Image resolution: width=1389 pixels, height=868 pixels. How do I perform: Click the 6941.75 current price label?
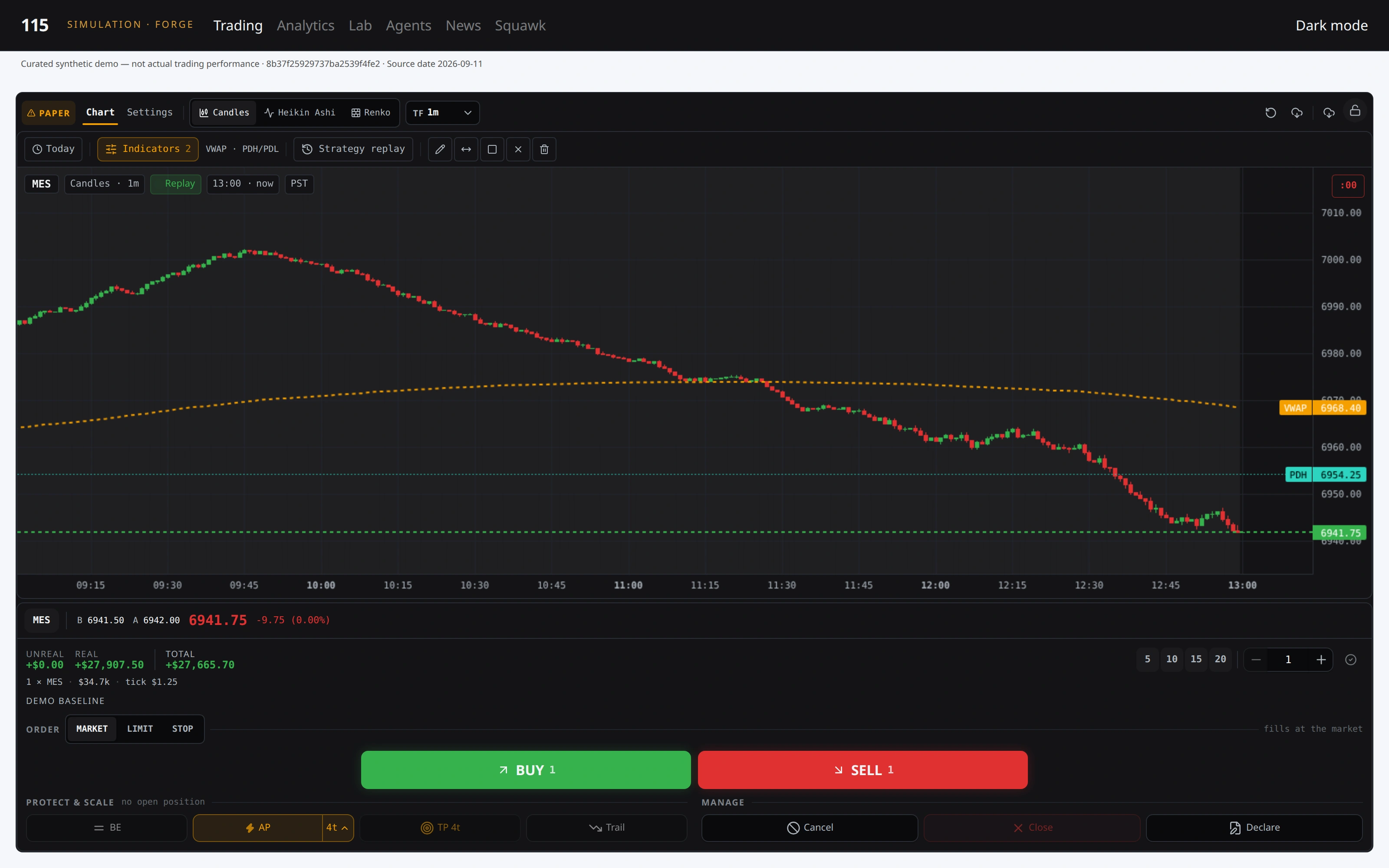(x=1340, y=533)
